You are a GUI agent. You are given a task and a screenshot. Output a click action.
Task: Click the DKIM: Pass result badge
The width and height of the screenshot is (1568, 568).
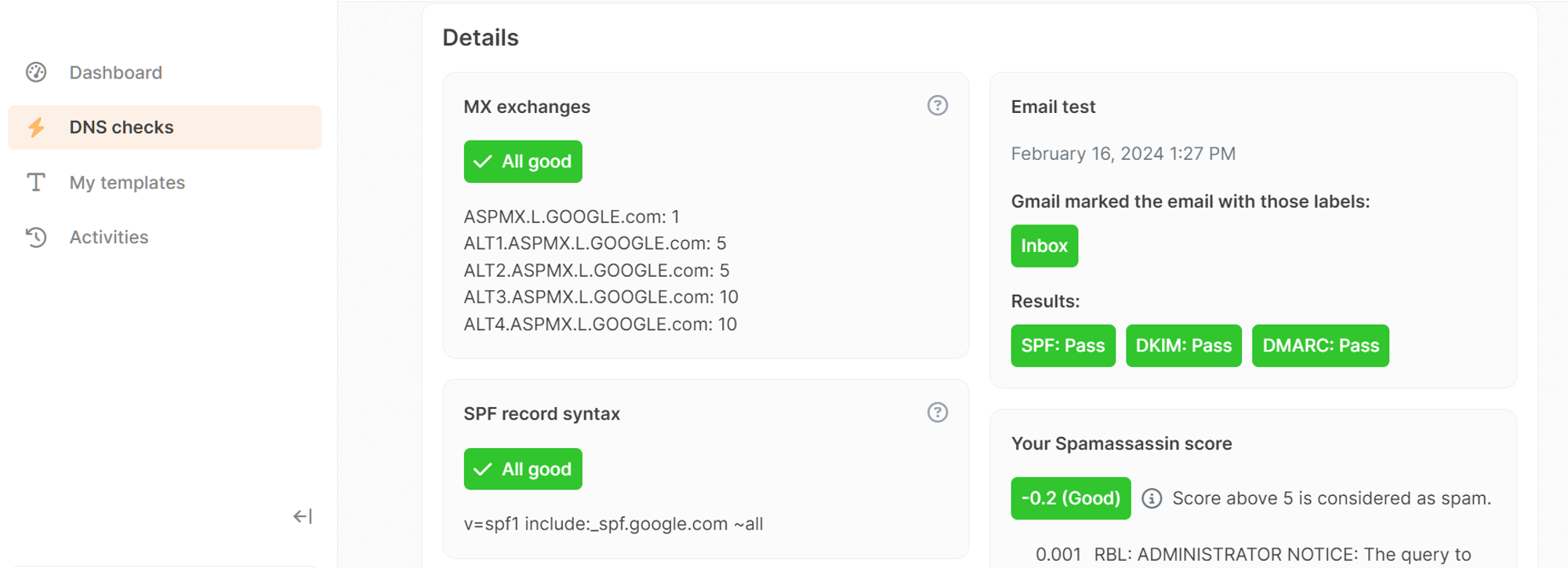[1183, 346]
